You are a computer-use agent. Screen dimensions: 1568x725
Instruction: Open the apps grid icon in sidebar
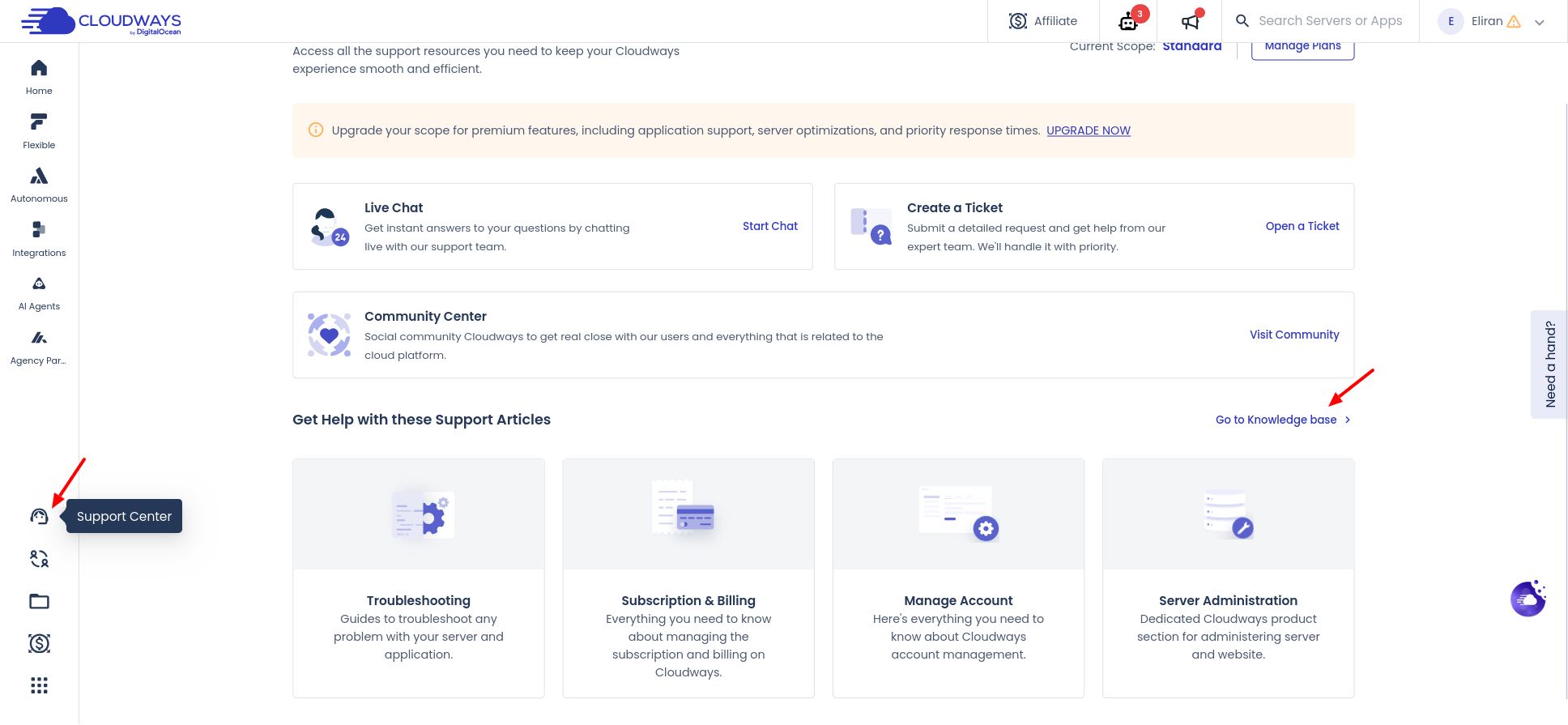point(39,685)
